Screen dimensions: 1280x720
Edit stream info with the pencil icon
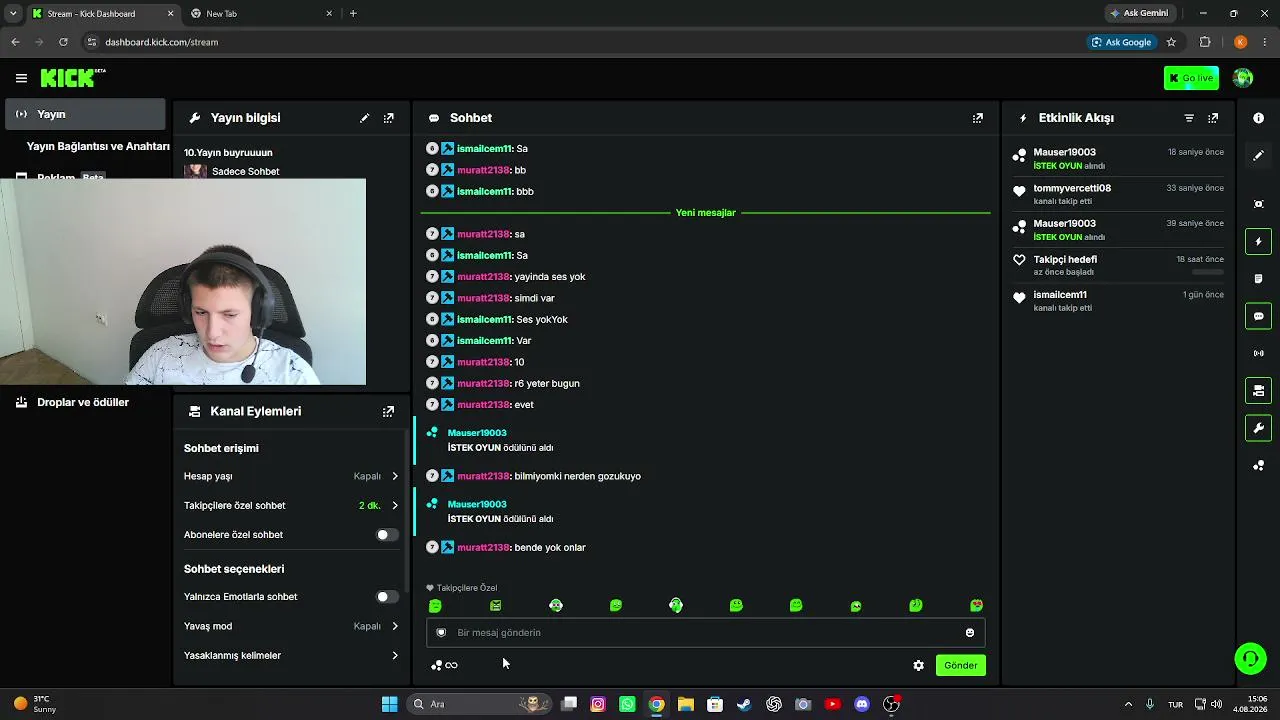pyautogui.click(x=365, y=118)
